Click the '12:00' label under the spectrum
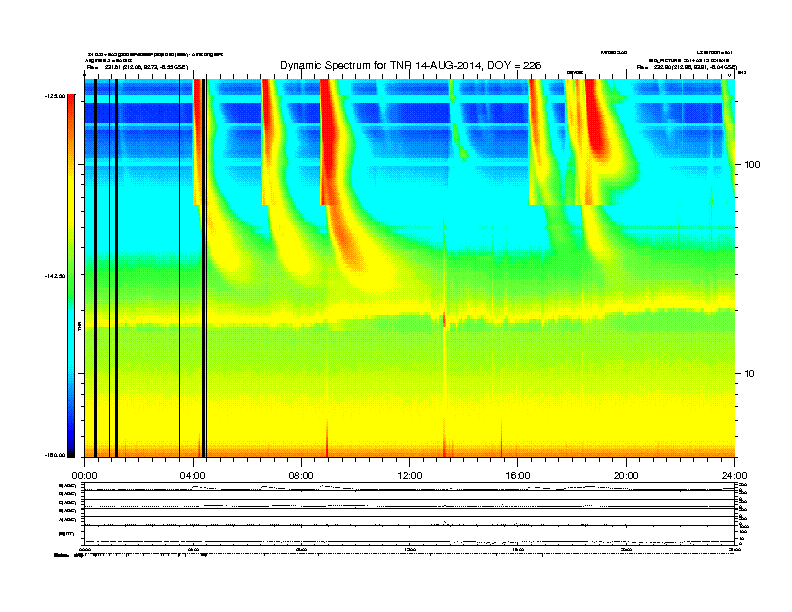Viewport: 792px width, 612px height. click(x=410, y=476)
